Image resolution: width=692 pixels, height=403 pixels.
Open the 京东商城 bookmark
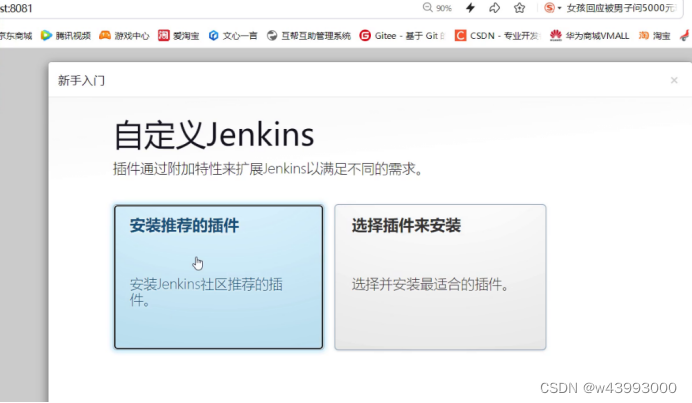click(x=16, y=36)
